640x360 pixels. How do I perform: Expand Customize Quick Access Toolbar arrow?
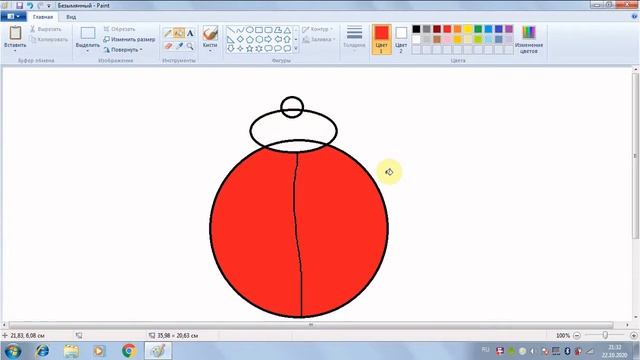49,6
